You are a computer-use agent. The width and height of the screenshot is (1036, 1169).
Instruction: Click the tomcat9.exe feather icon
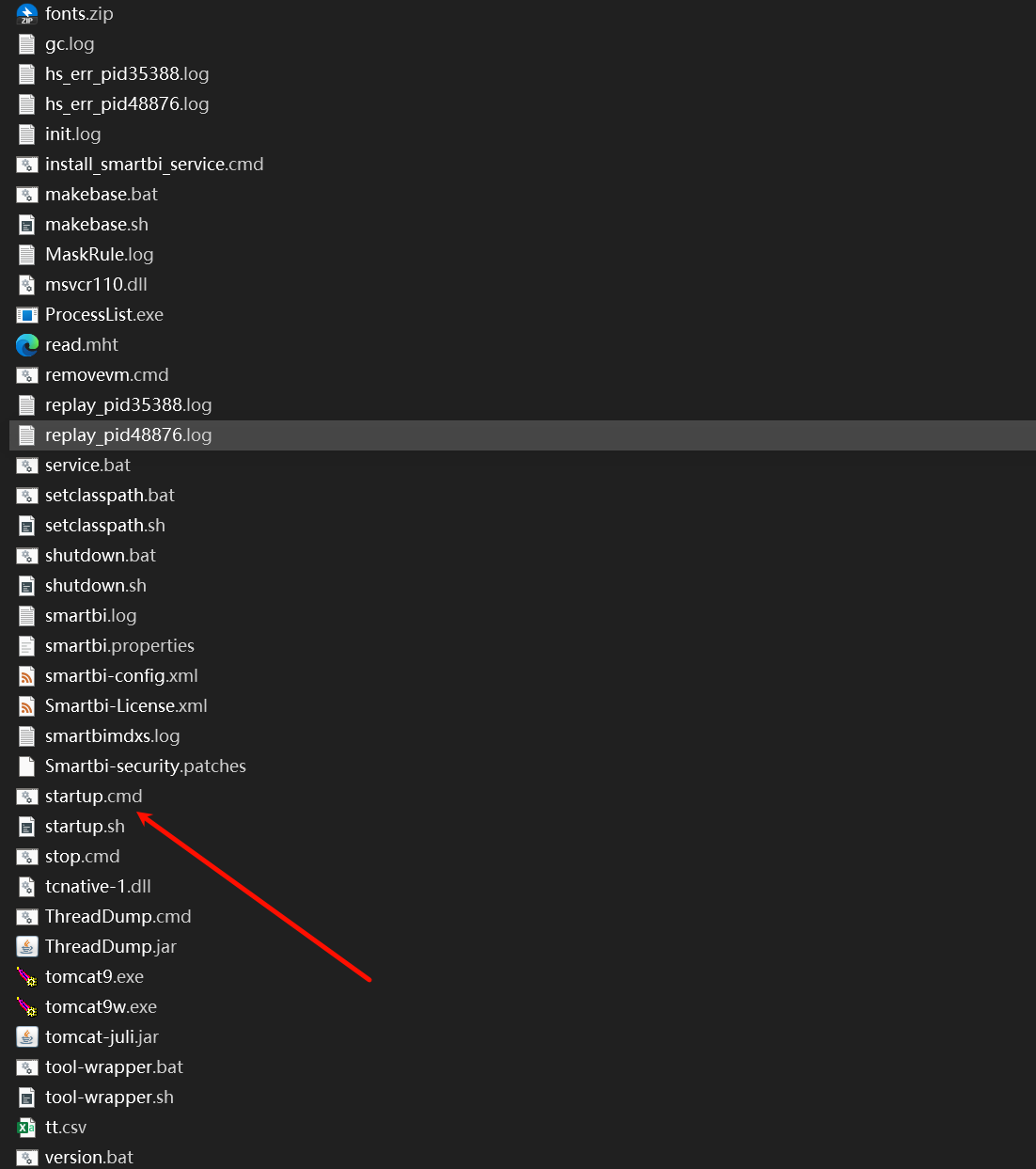pos(27,977)
